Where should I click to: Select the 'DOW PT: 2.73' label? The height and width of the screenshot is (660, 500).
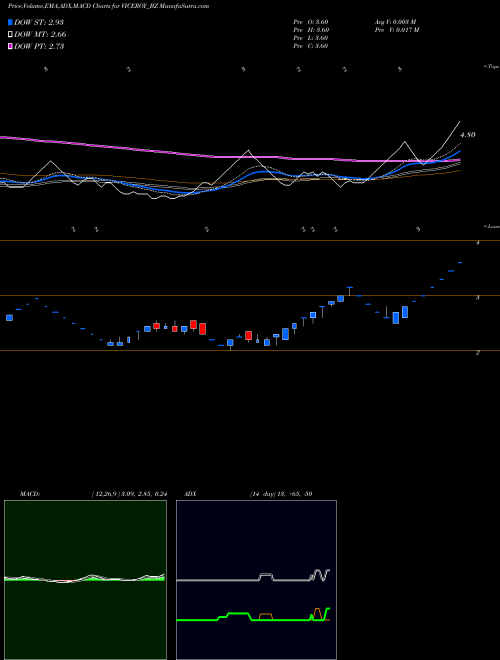(39, 46)
